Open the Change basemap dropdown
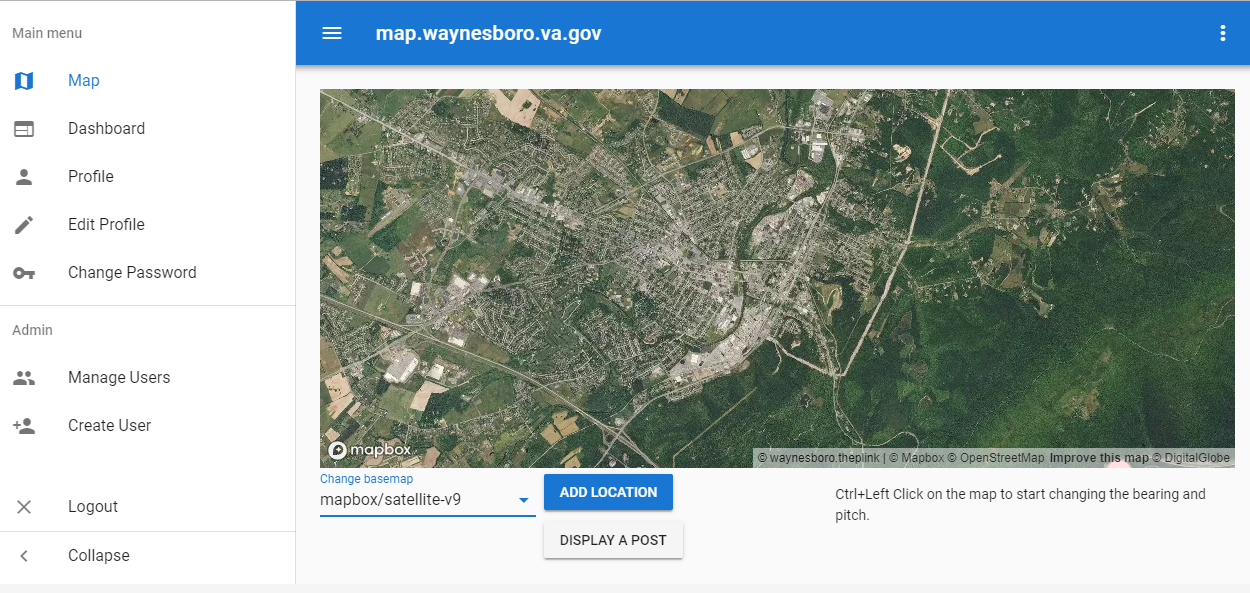The width and height of the screenshot is (1250, 593). 427,499
